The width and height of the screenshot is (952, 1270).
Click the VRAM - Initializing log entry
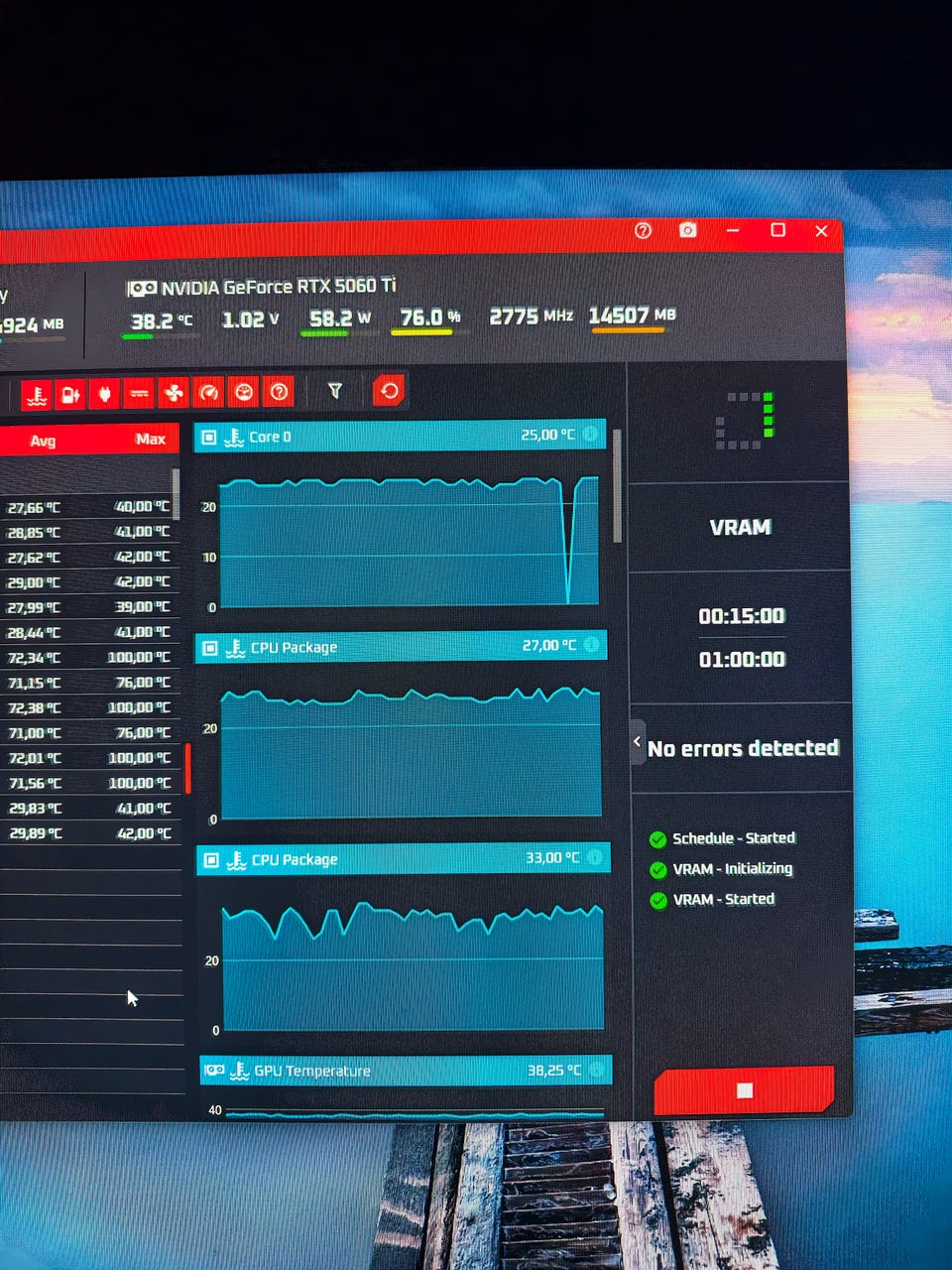tap(733, 869)
